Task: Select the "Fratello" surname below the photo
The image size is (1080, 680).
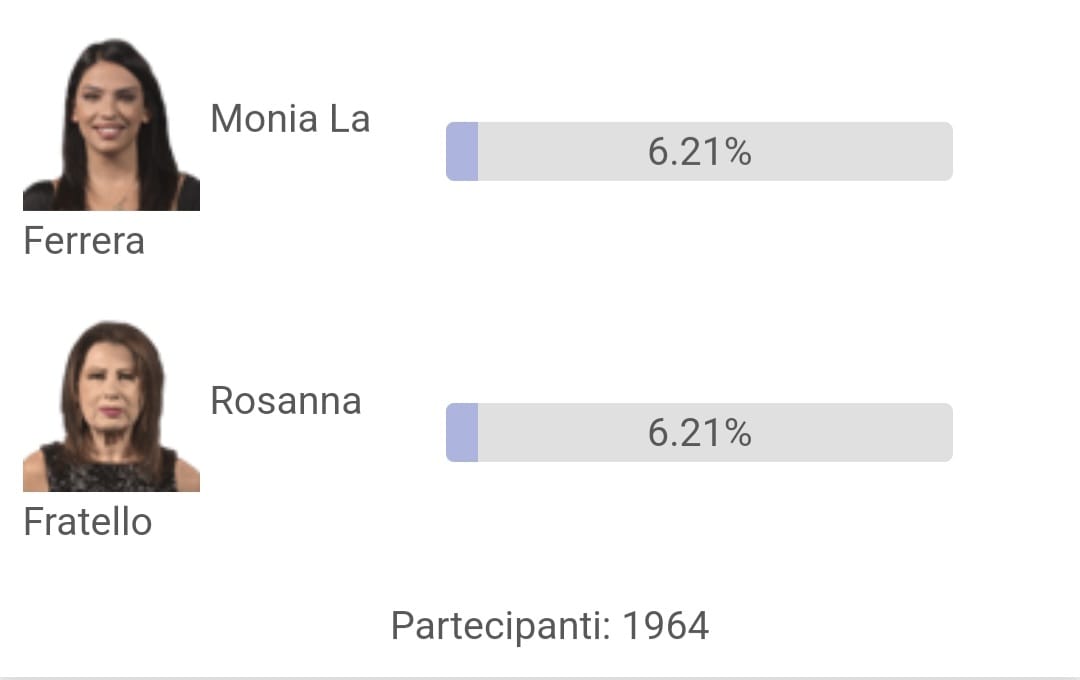Action: [x=87, y=522]
